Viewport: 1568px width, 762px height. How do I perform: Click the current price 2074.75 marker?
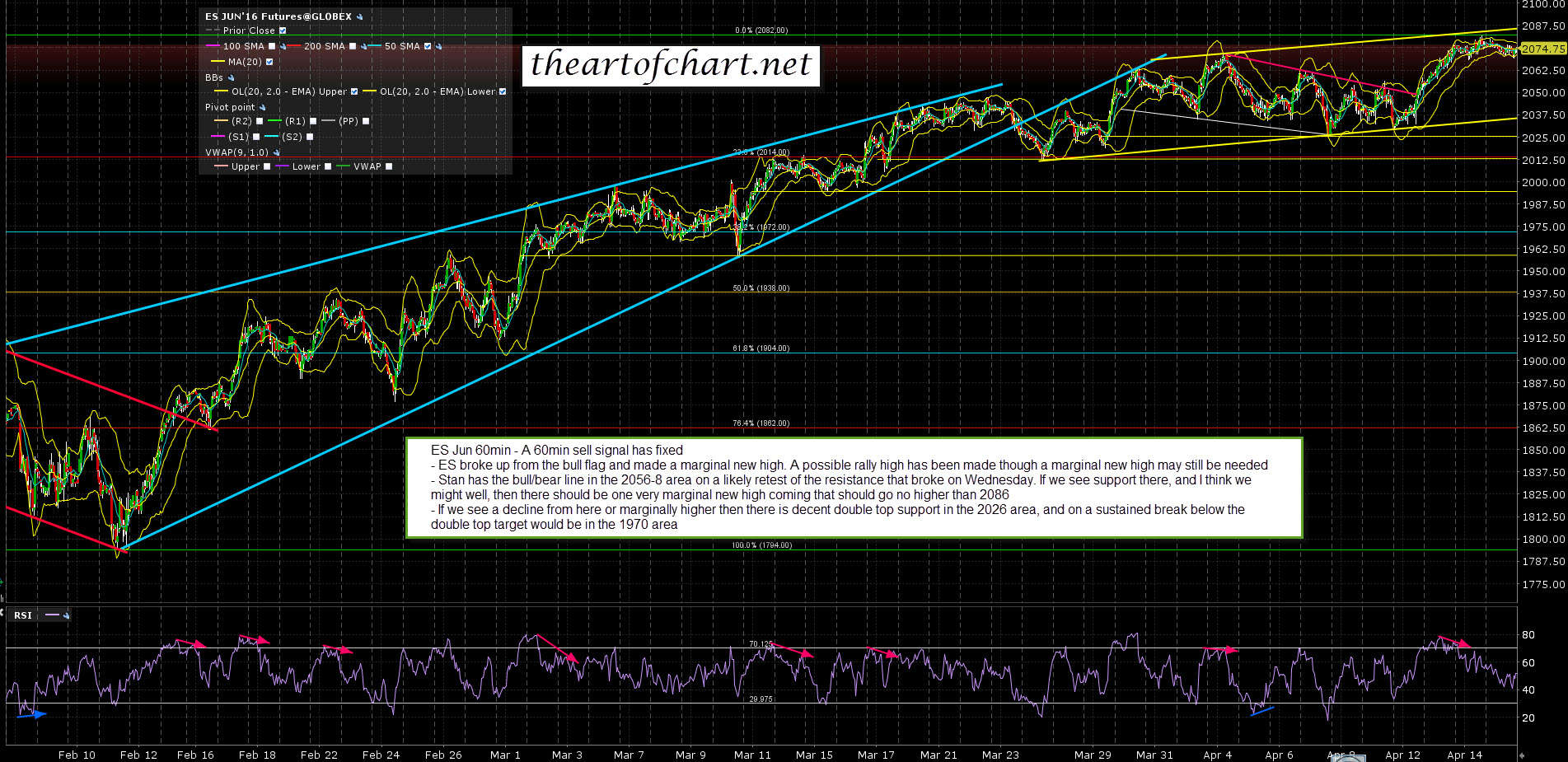[x=1542, y=49]
